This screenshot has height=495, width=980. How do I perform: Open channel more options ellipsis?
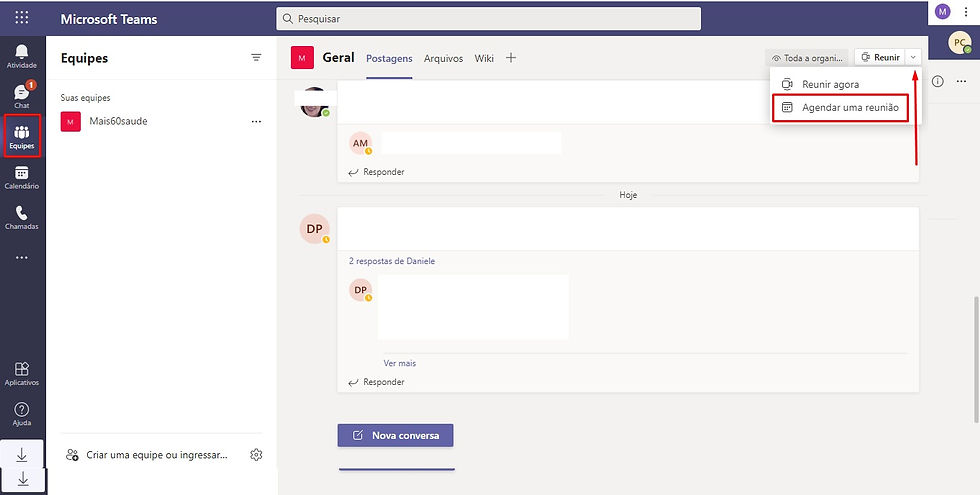(962, 81)
